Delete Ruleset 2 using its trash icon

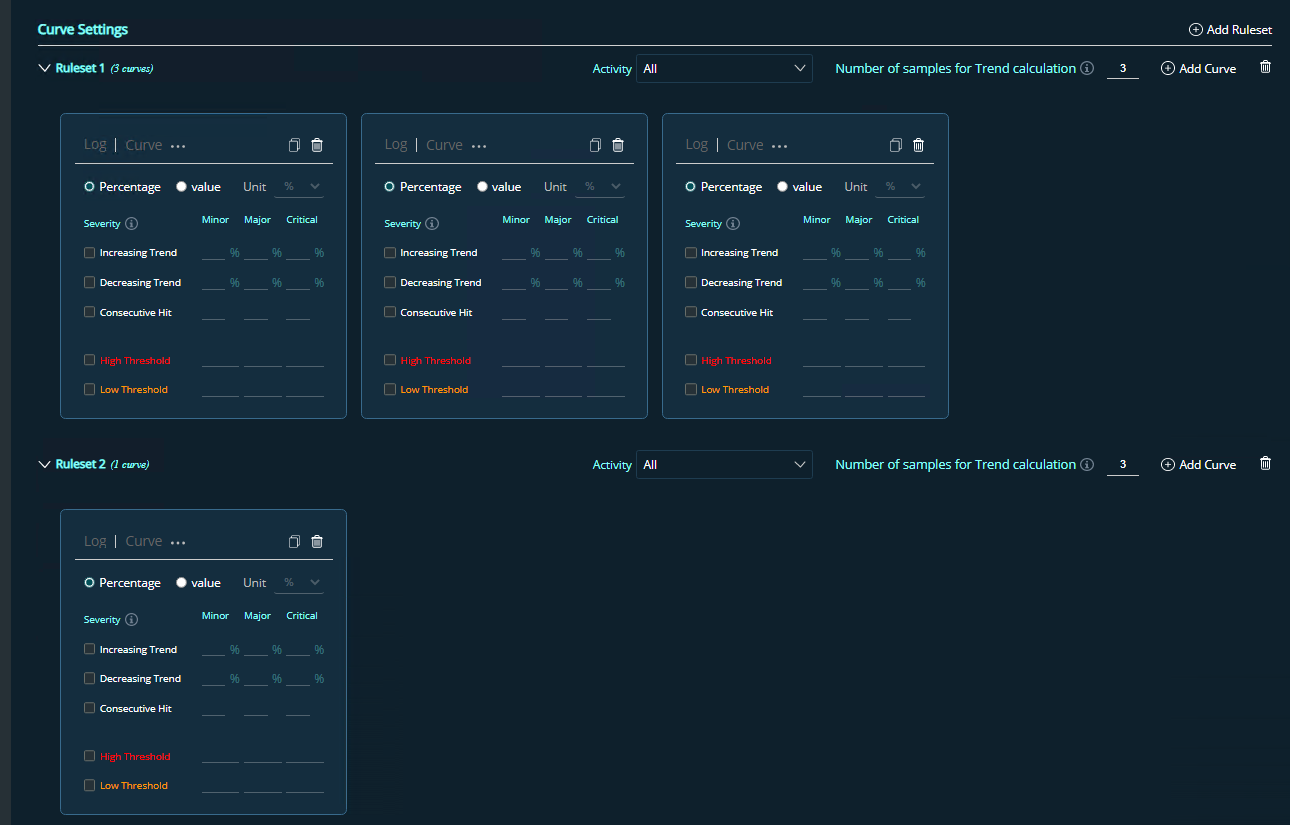tap(1265, 463)
